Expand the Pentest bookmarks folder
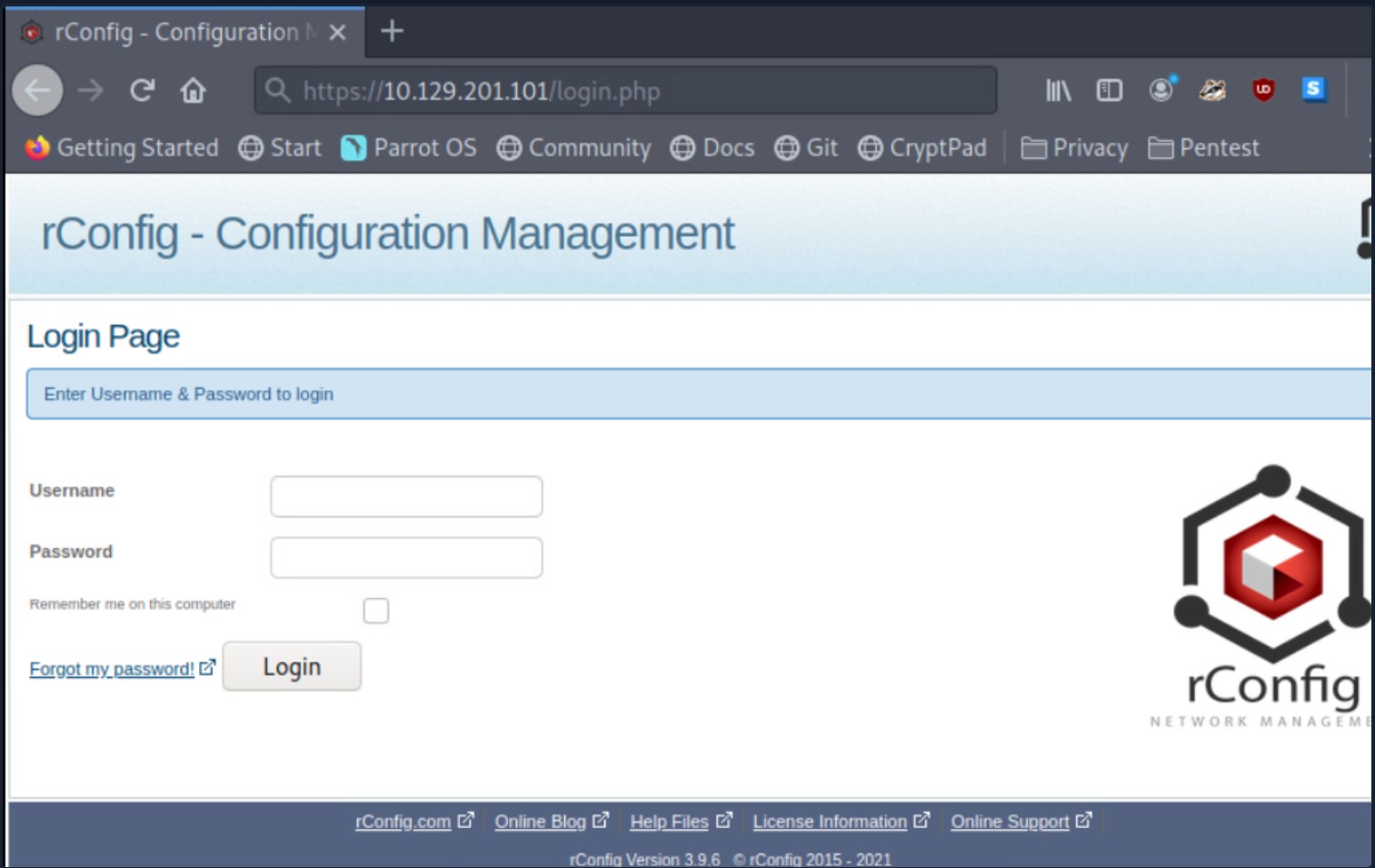The image size is (1375, 868). (x=1203, y=148)
